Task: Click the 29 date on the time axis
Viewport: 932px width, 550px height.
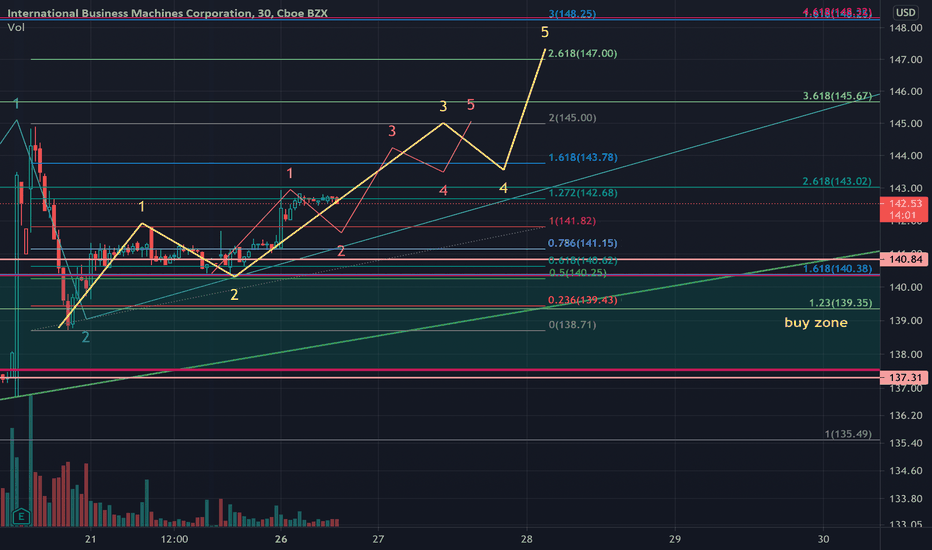Action: tap(675, 539)
